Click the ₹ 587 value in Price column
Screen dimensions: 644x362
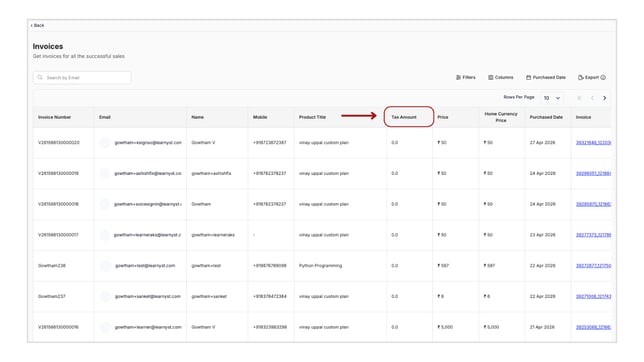coord(443,266)
